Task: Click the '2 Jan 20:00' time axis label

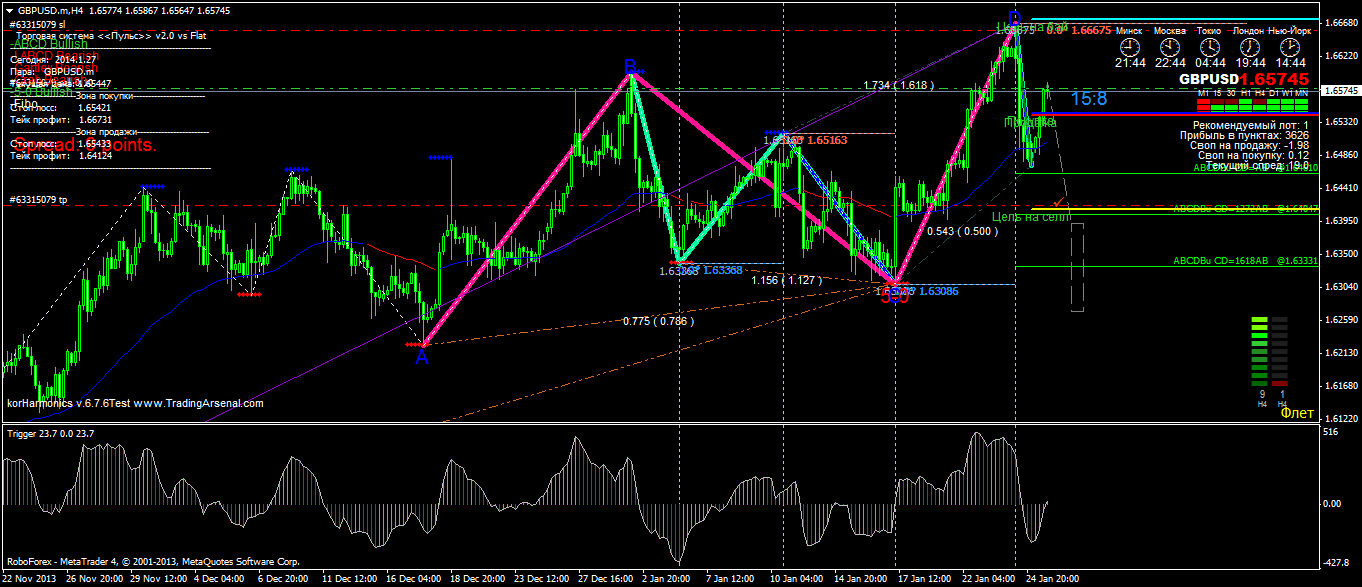Action: coord(664,579)
